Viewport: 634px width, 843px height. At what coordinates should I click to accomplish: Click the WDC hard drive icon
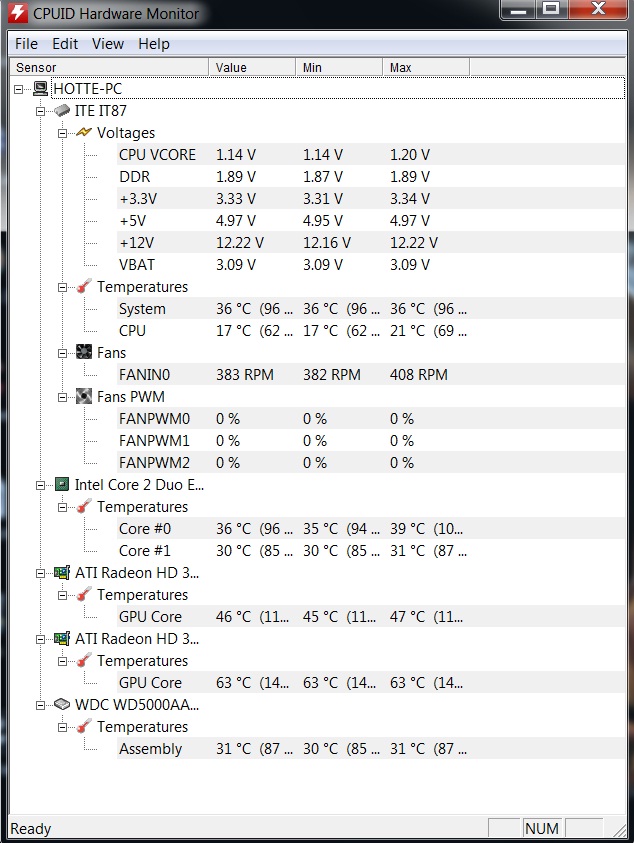click(x=62, y=704)
